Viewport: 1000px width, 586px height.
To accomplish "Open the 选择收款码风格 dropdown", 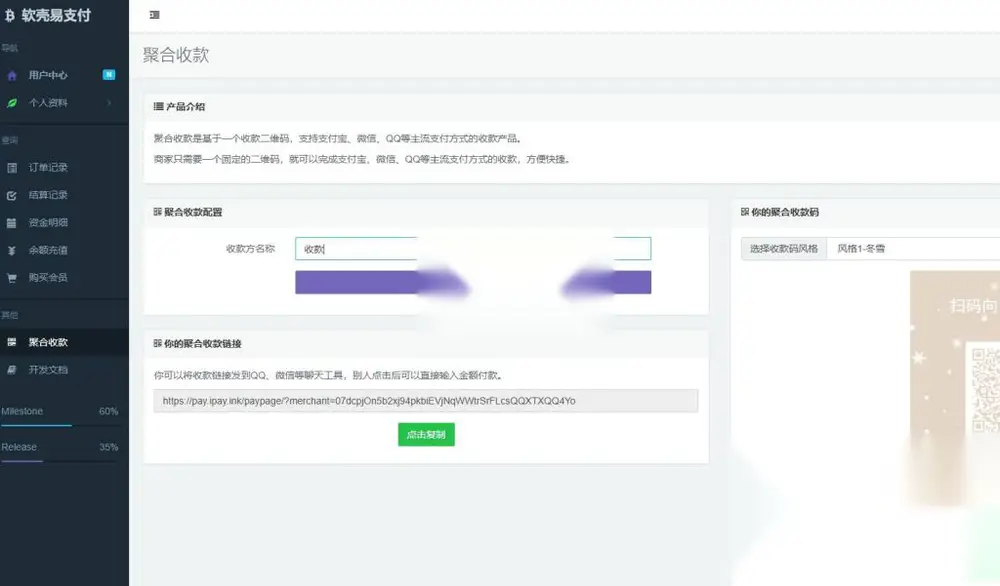I will (913, 249).
